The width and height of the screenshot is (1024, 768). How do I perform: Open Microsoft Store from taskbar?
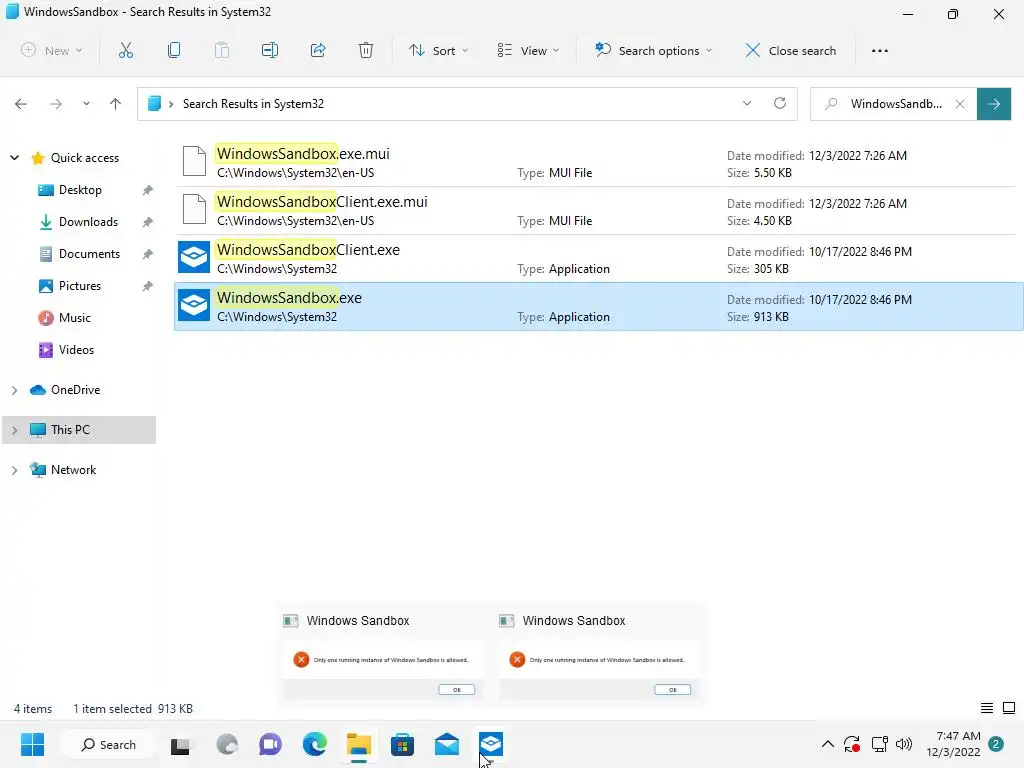[402, 744]
